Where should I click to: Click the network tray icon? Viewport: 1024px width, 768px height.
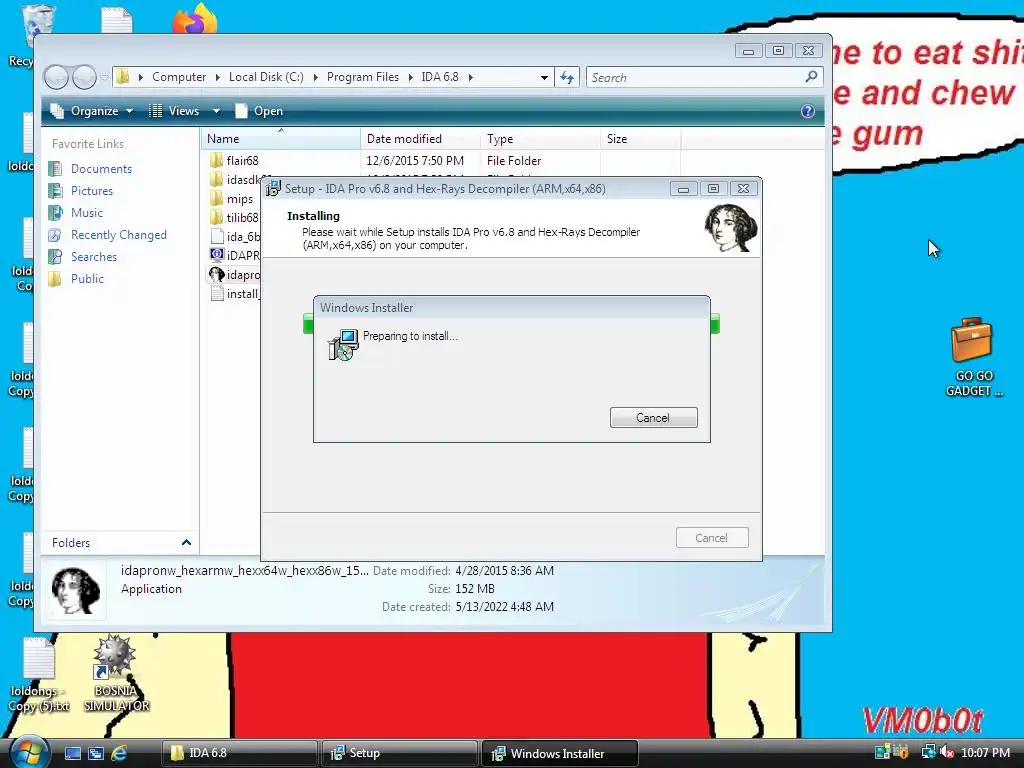pos(927,753)
